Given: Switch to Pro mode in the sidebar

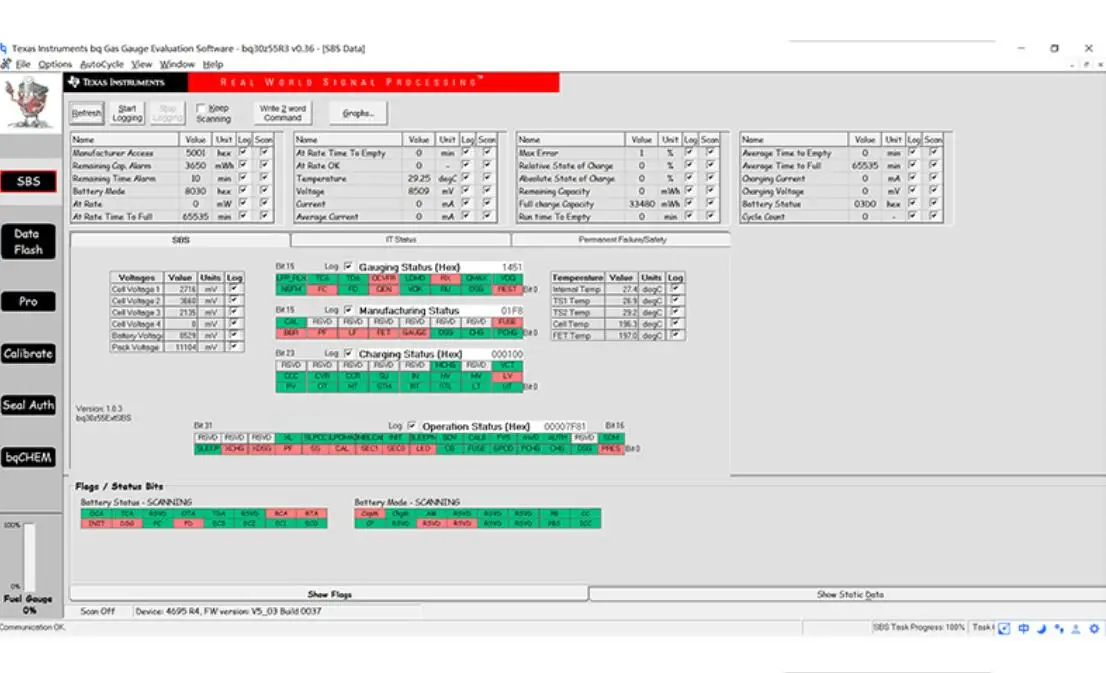Looking at the screenshot, I should [29, 301].
